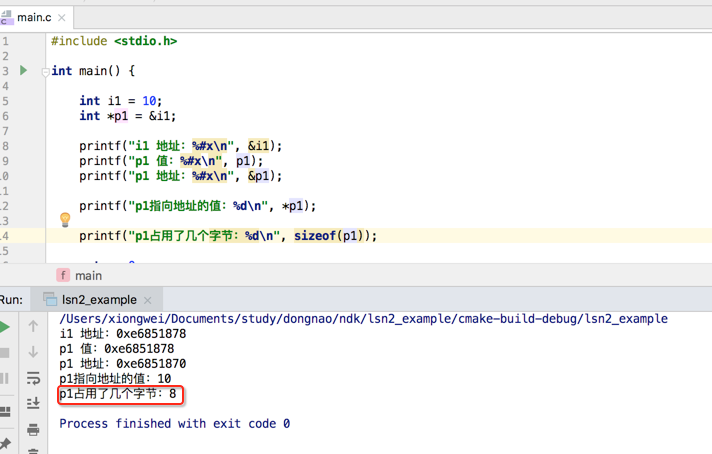The image size is (712, 454).
Task: Click line number 8 in the gutter
Action: (5, 146)
